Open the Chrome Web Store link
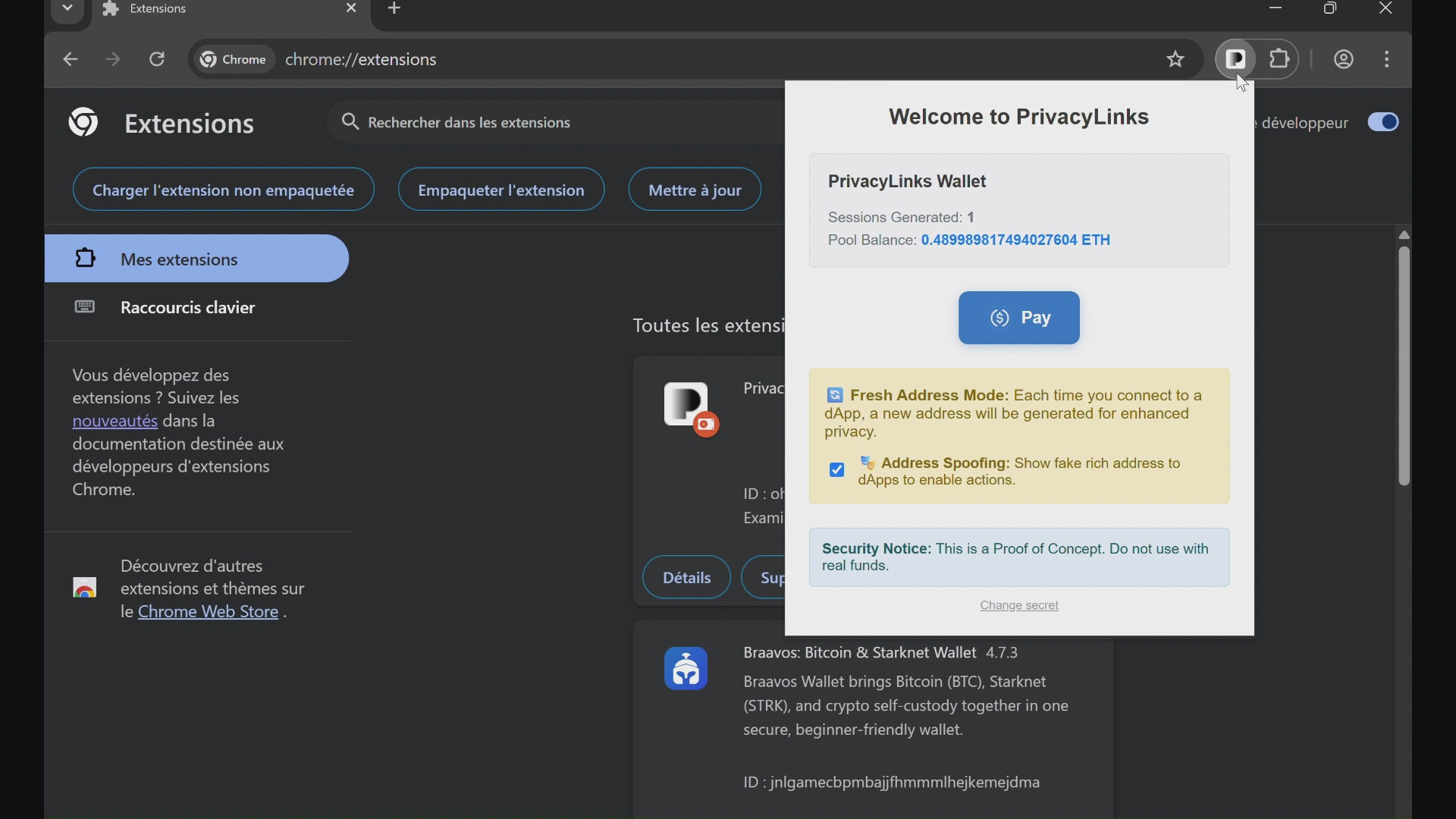The width and height of the screenshot is (1456, 819). click(x=208, y=612)
